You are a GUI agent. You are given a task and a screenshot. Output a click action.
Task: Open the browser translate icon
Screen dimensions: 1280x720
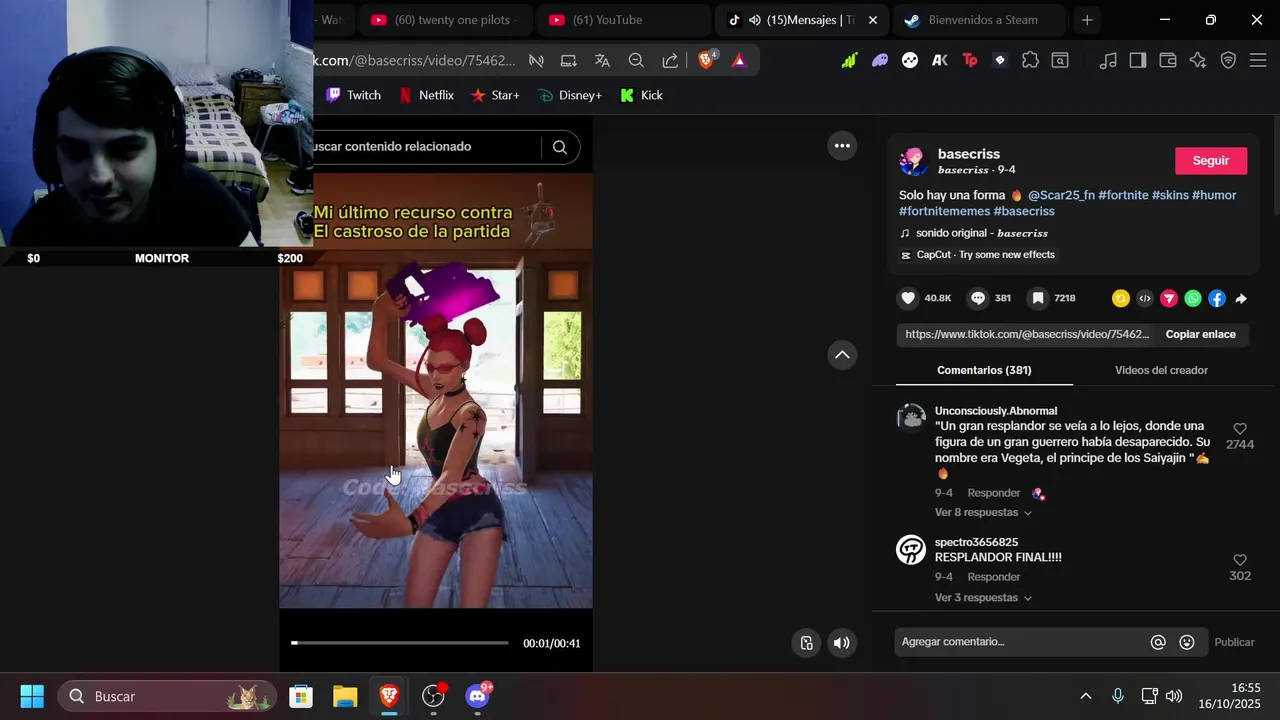click(602, 60)
